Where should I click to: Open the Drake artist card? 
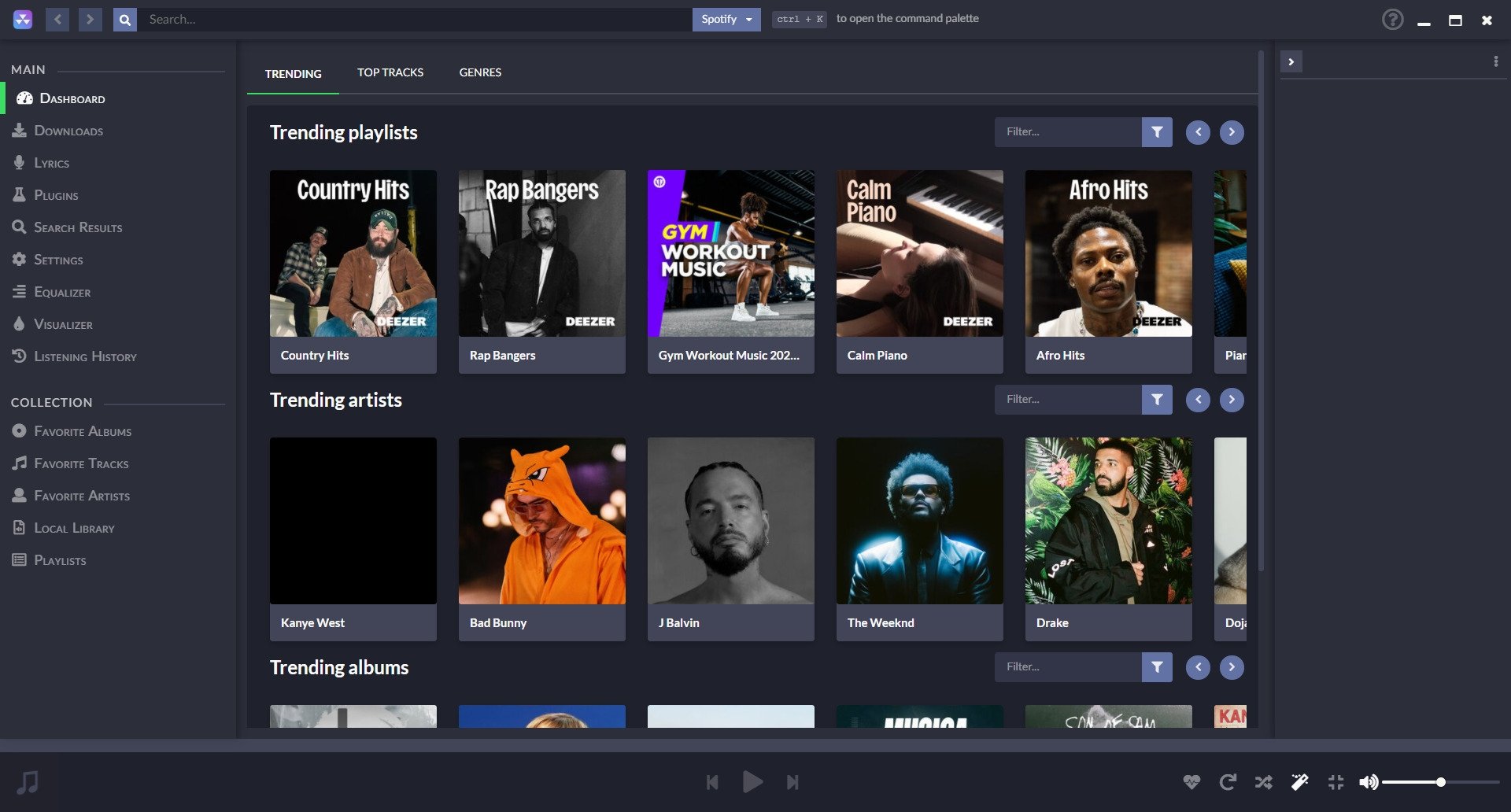tap(1109, 539)
